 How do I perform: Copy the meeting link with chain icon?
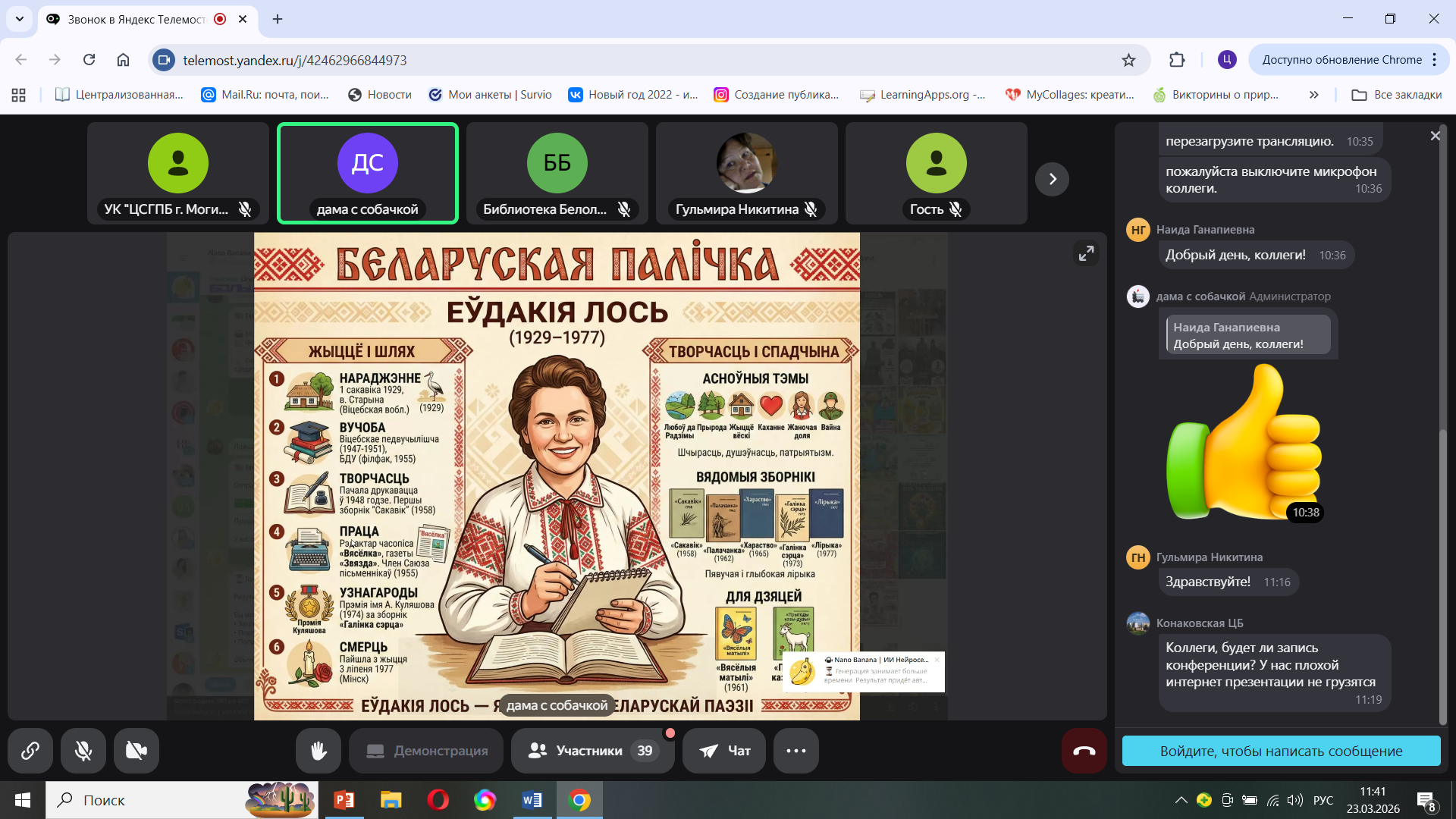(x=30, y=751)
